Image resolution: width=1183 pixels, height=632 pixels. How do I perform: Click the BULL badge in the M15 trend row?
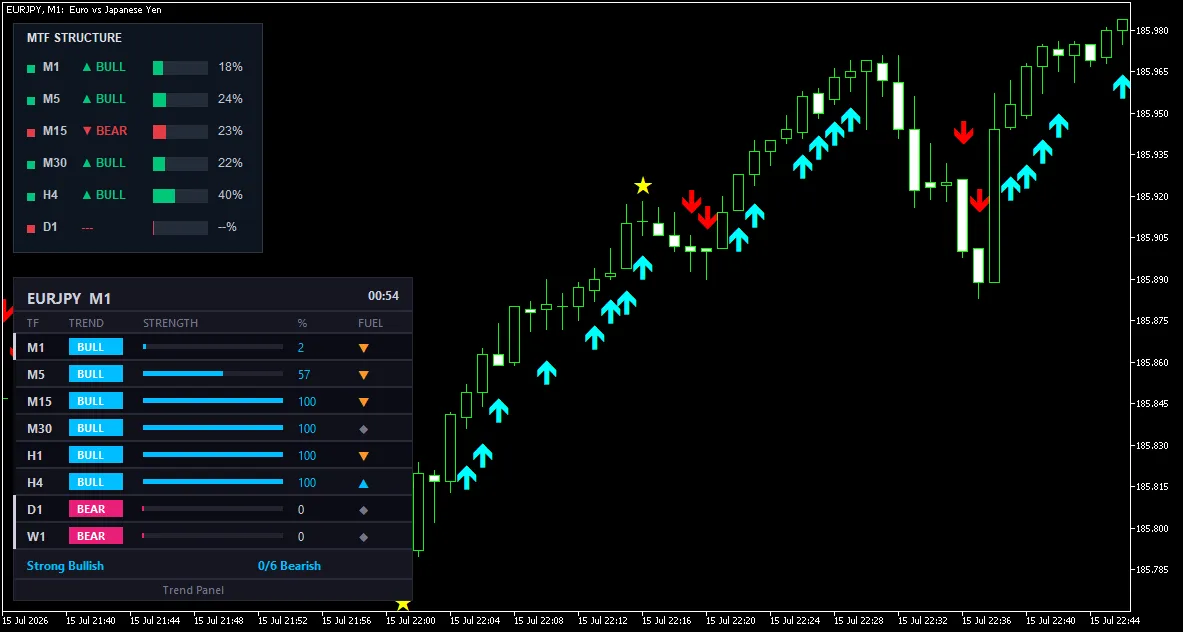pyautogui.click(x=96, y=401)
